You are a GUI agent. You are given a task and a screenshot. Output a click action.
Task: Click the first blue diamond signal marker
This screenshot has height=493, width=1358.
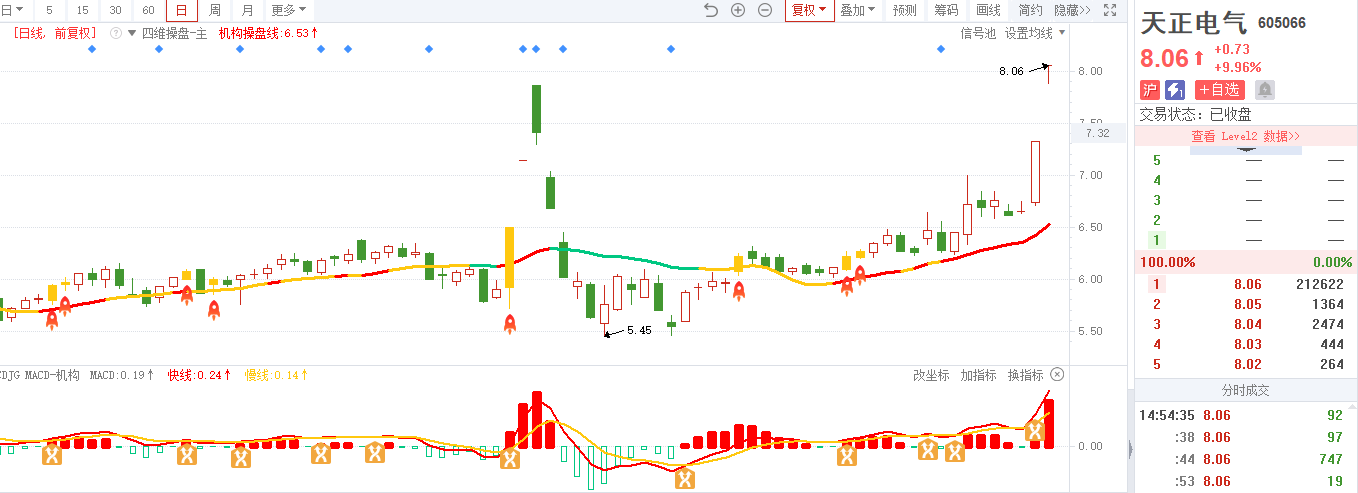pyautogui.click(x=92, y=49)
